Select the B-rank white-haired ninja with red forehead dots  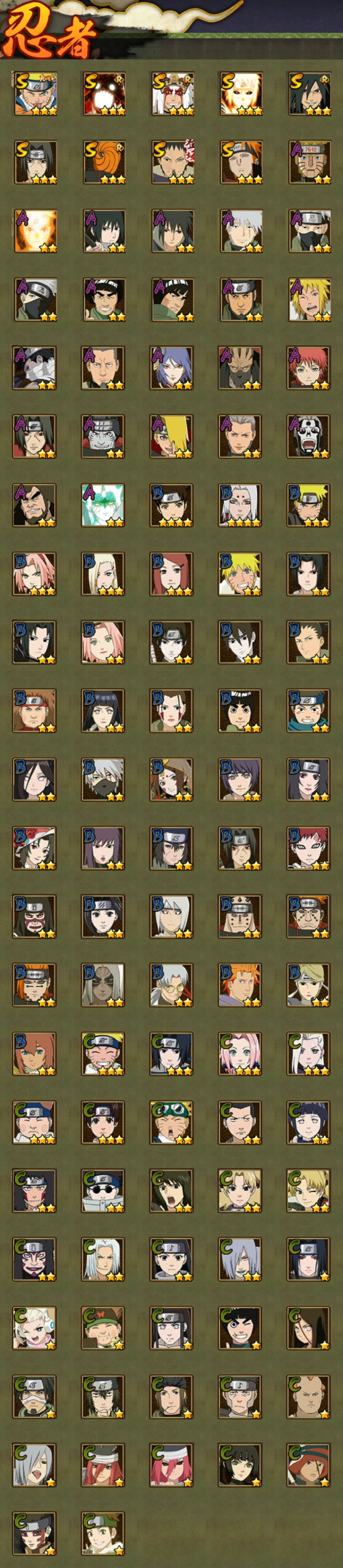tap(241, 505)
